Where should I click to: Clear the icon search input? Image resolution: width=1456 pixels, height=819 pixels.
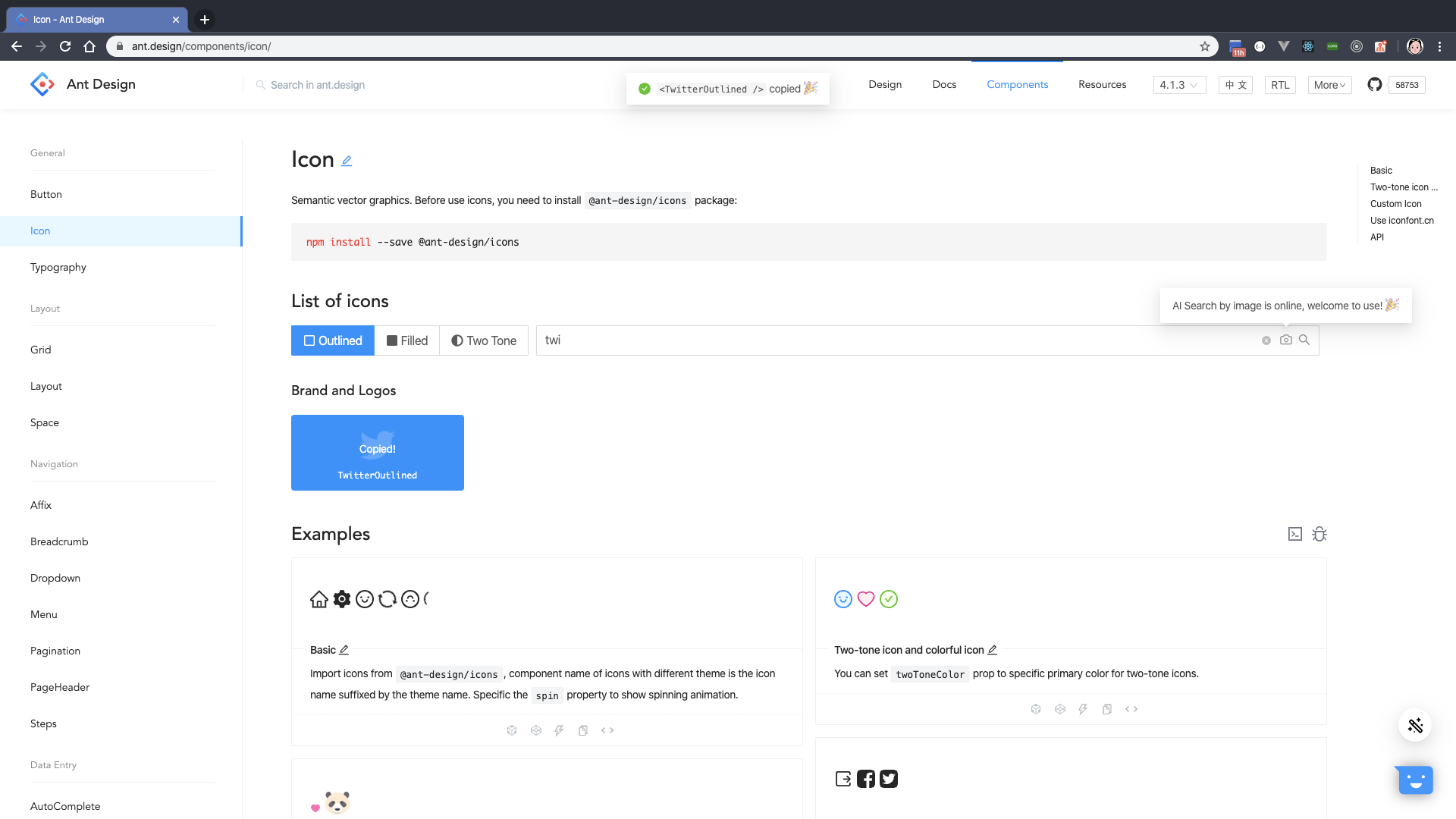coord(1266,340)
